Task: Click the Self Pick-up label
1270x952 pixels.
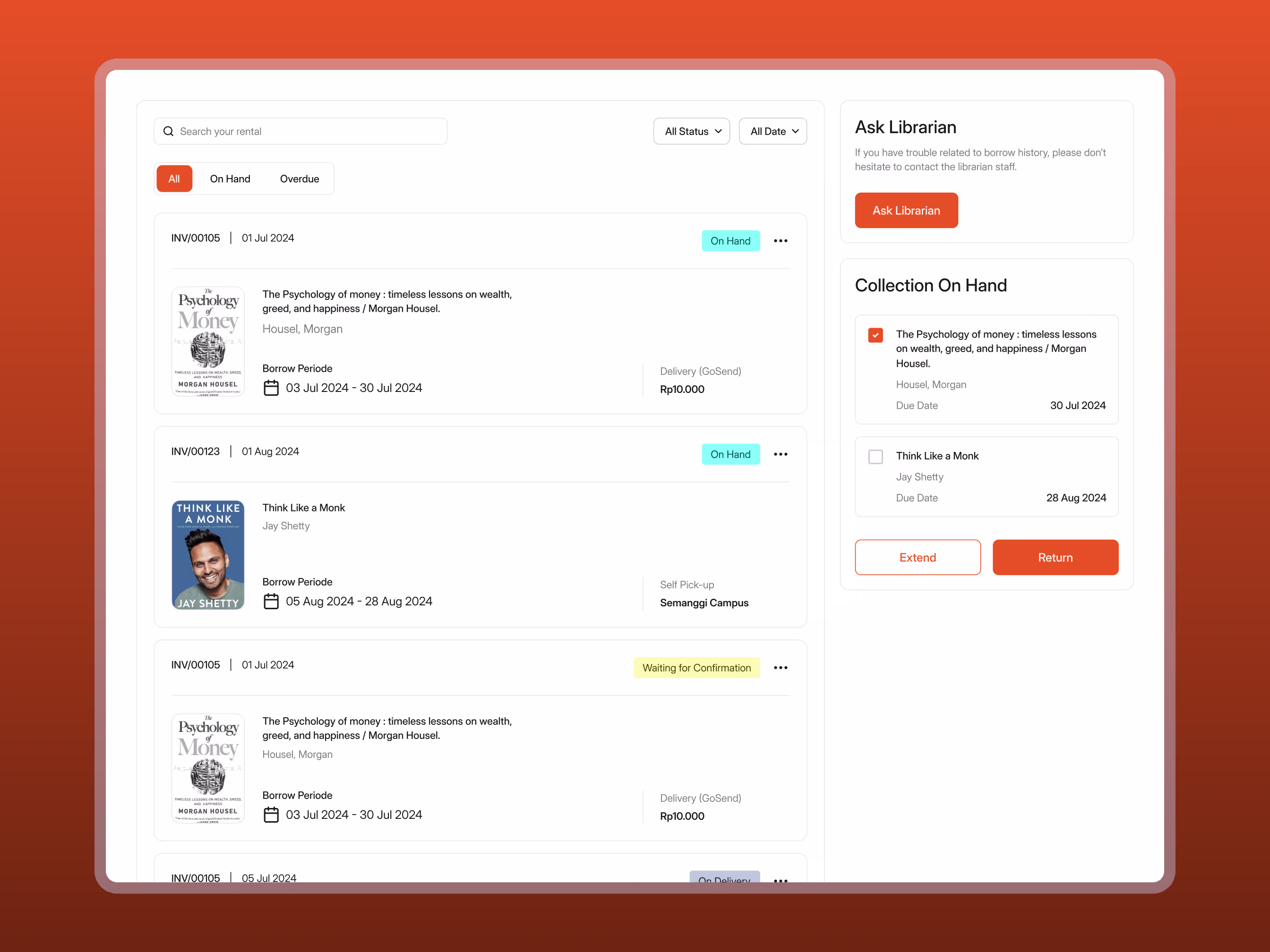Action: click(x=686, y=585)
